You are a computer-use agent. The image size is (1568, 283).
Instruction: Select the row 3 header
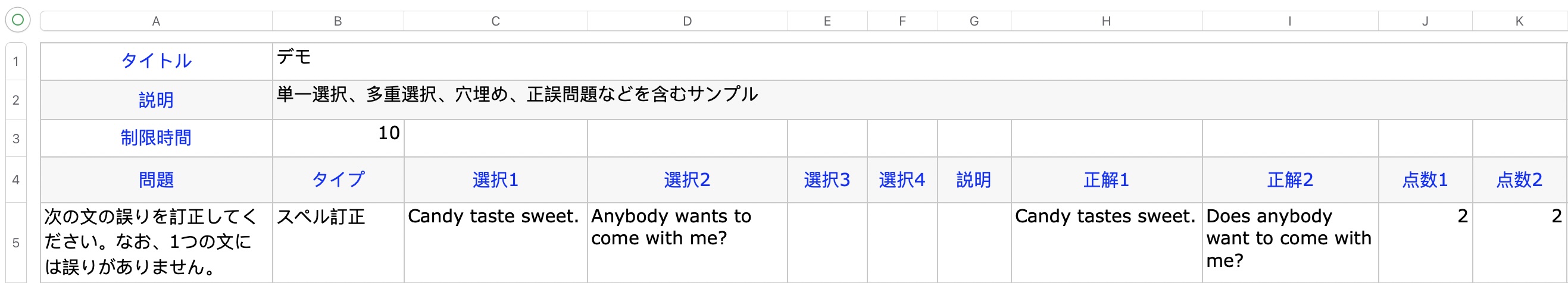click(16, 139)
